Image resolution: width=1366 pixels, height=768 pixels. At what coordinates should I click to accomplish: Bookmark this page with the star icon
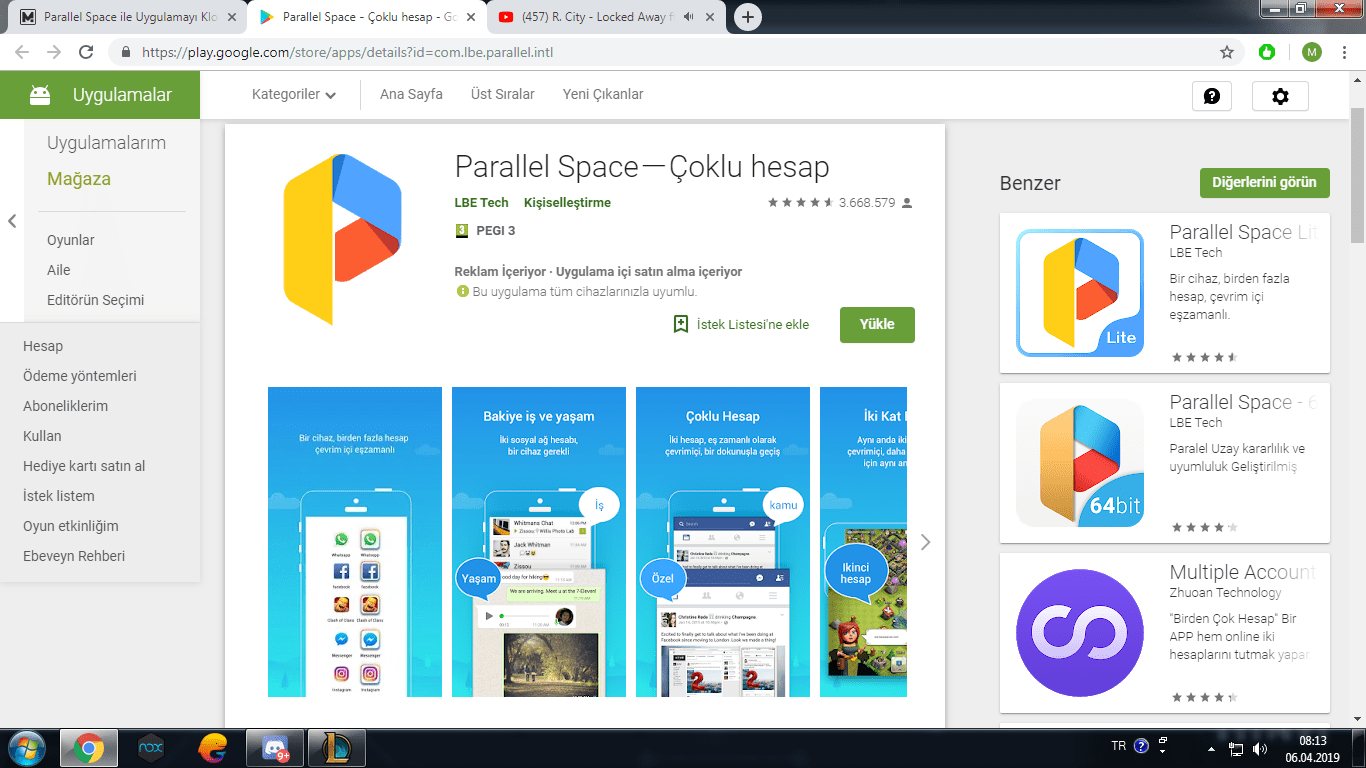(x=1227, y=52)
